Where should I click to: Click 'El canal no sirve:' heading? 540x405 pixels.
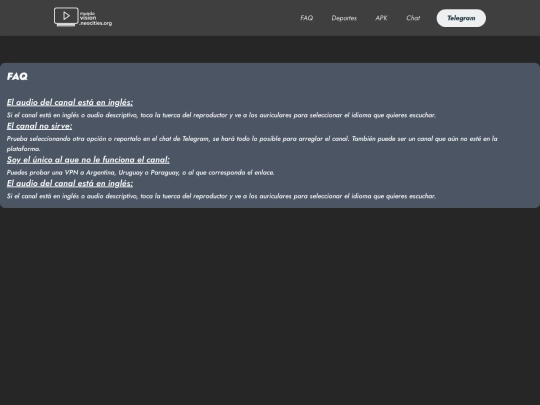[x=39, y=126]
